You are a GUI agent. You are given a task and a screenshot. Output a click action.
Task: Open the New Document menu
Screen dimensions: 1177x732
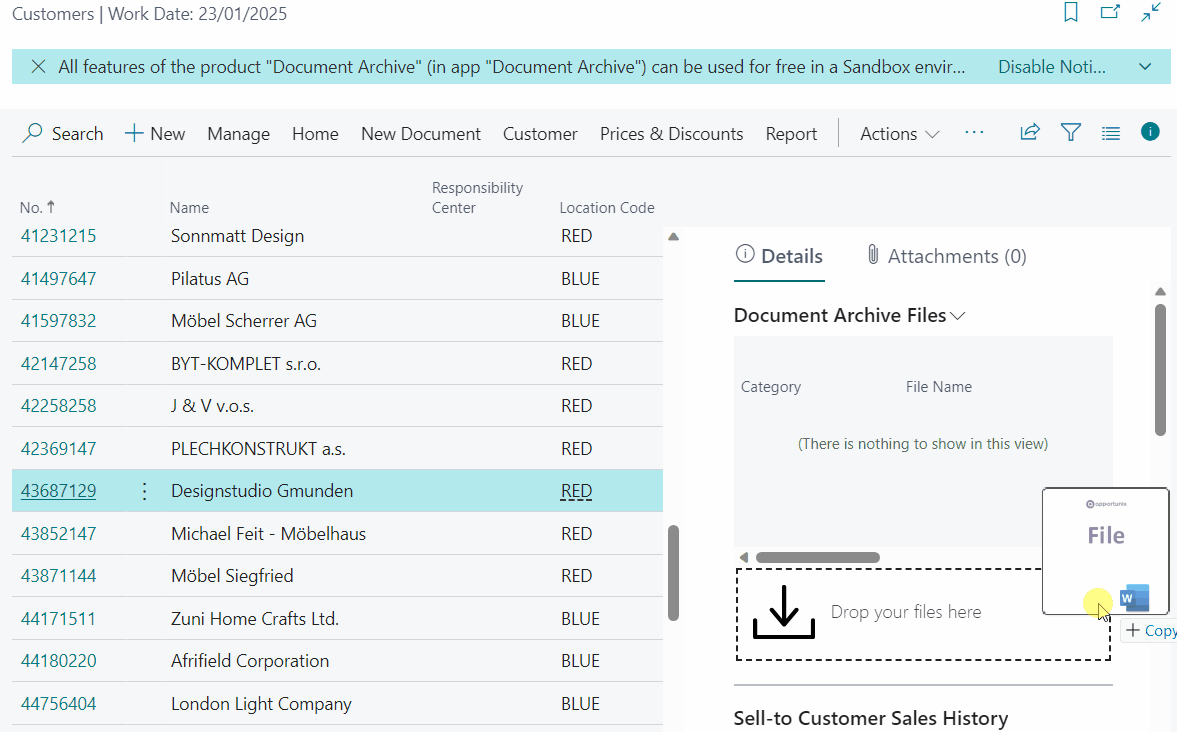[420, 133]
